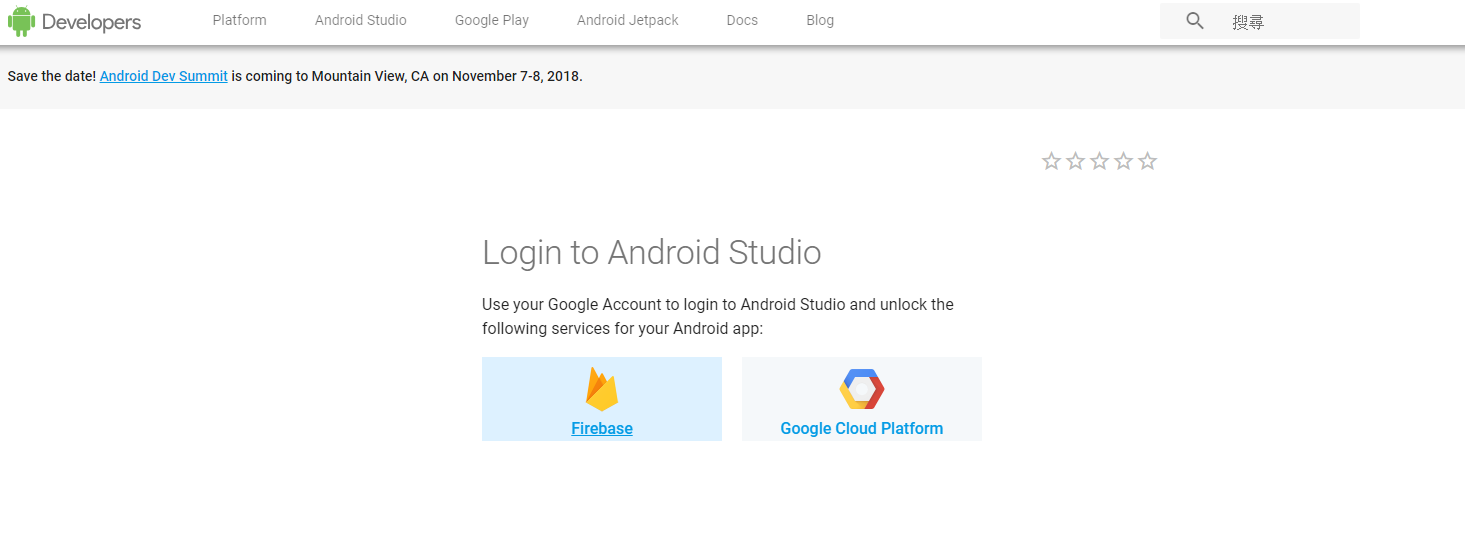1465x533 pixels.
Task: Open the Docs navigation item
Action: coord(742,20)
